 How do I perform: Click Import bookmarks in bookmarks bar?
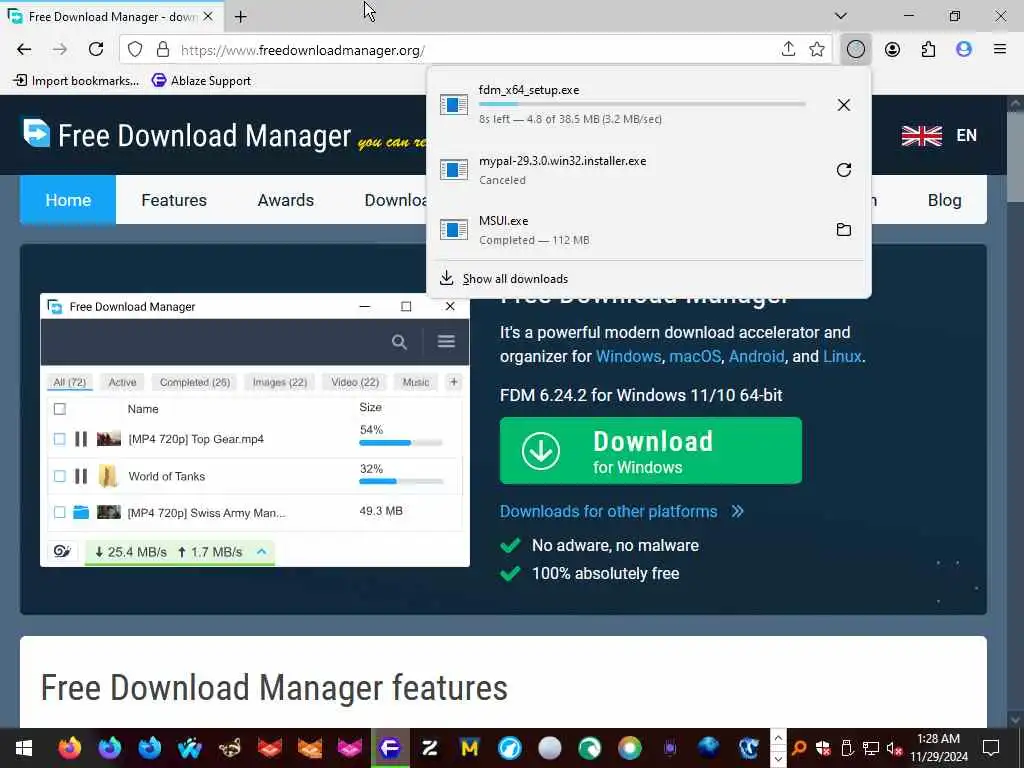coord(76,81)
